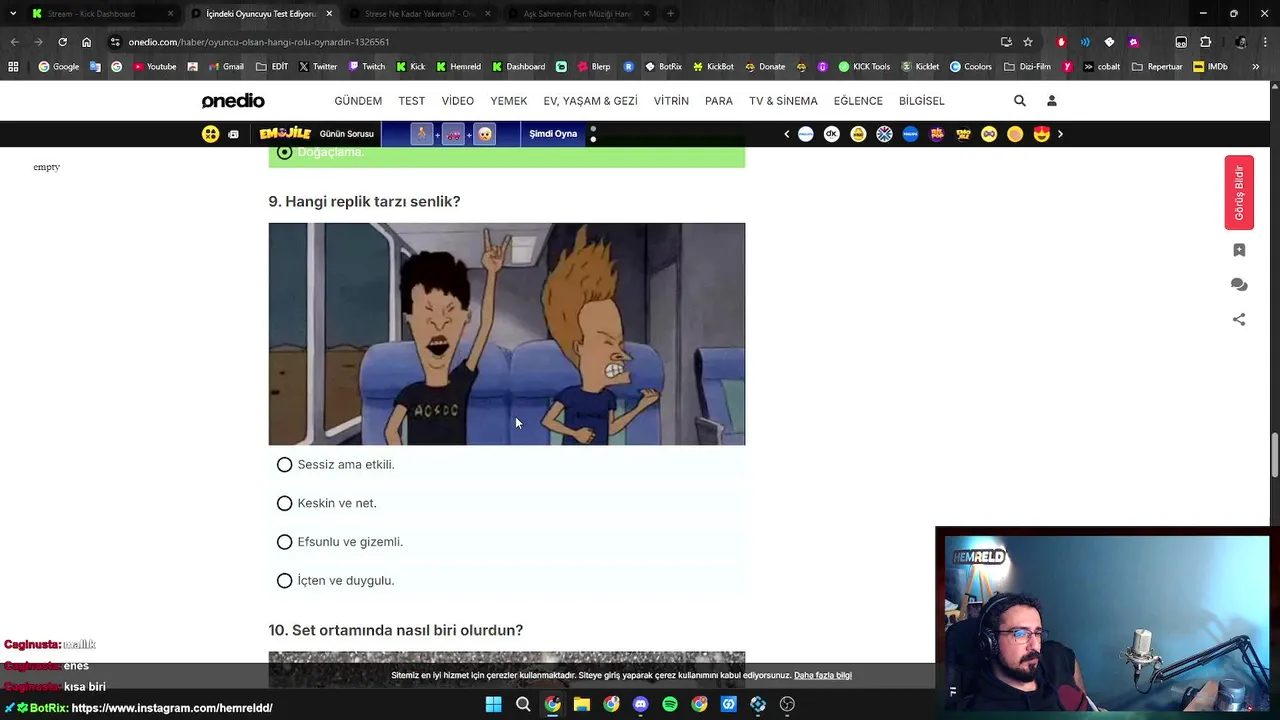Open the Youtube bookmark
This screenshot has height=720, width=1280.
[x=154, y=67]
